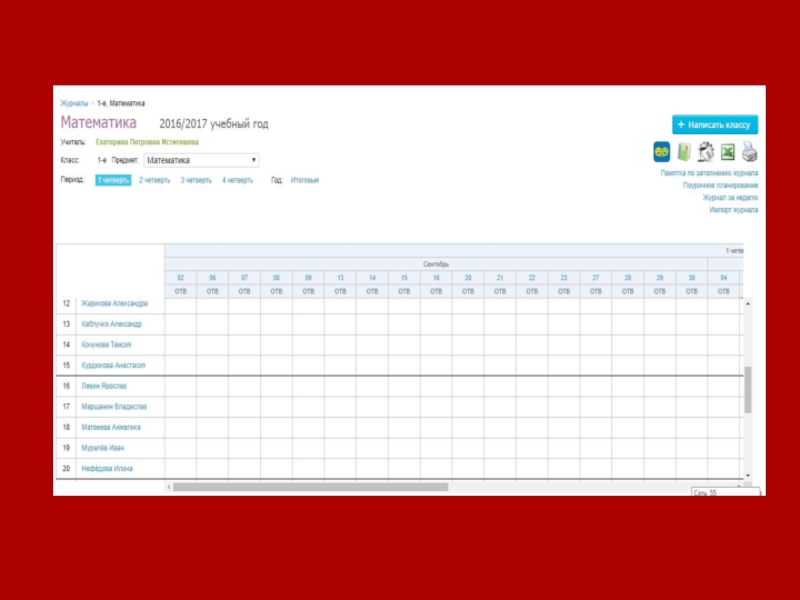Click the 'Математика' page heading

point(98,122)
